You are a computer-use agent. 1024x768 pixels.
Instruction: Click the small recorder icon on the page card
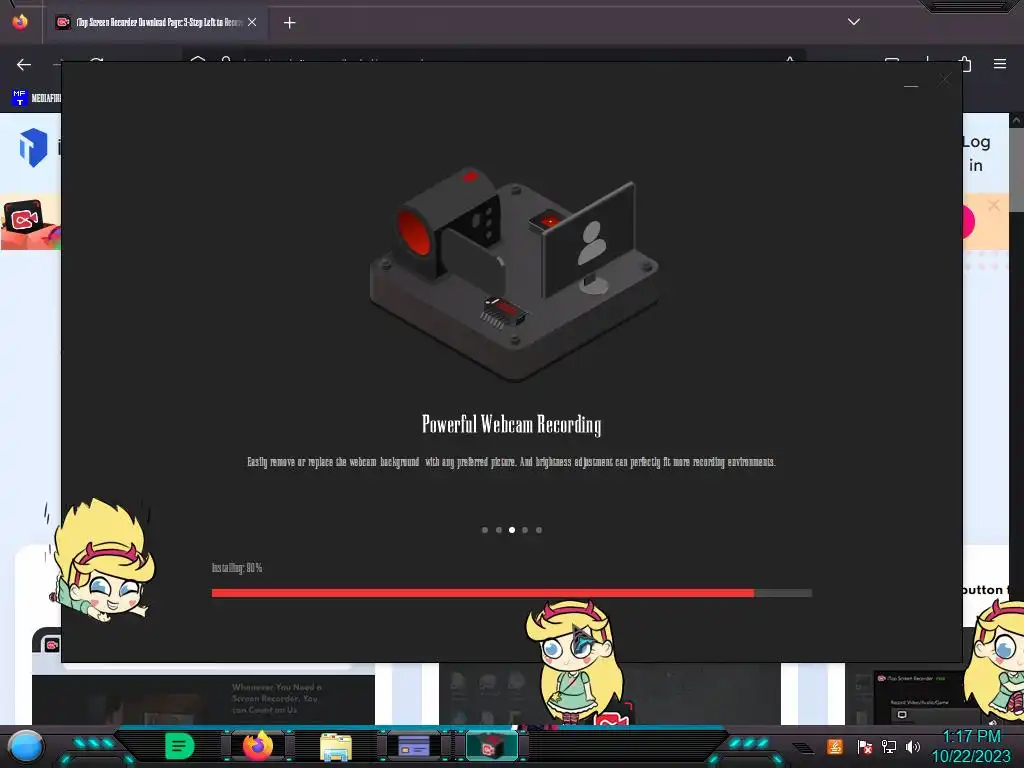51,645
